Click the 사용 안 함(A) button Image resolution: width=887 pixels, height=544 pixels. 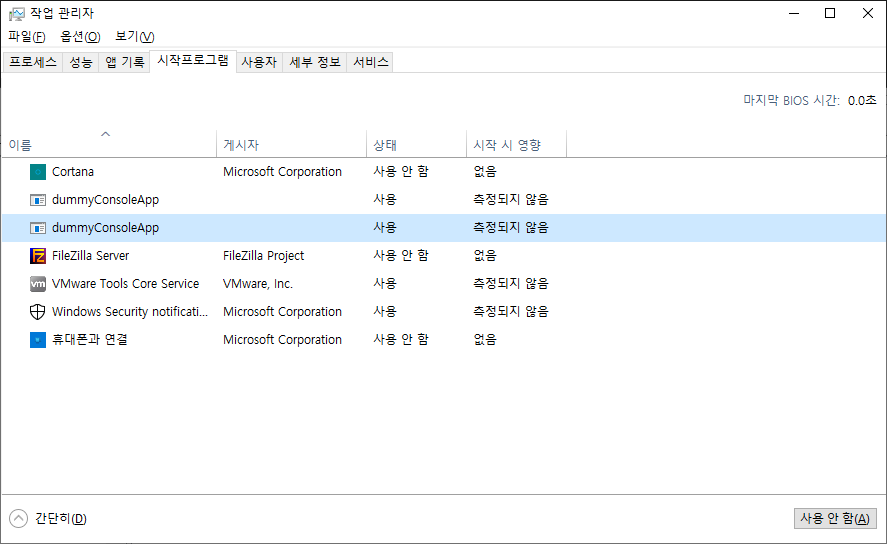pyautogui.click(x=835, y=519)
